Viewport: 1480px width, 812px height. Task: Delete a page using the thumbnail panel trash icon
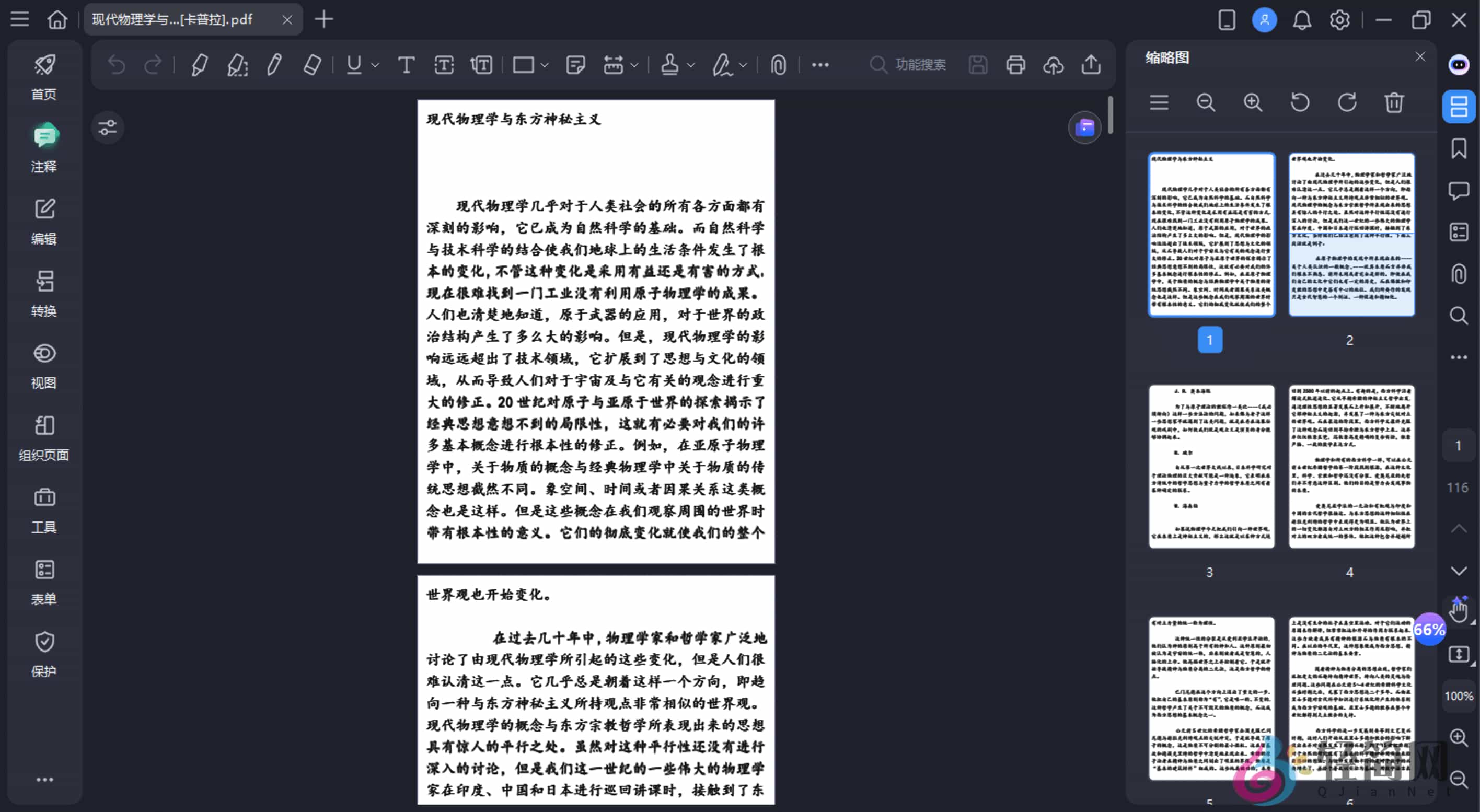[1394, 102]
